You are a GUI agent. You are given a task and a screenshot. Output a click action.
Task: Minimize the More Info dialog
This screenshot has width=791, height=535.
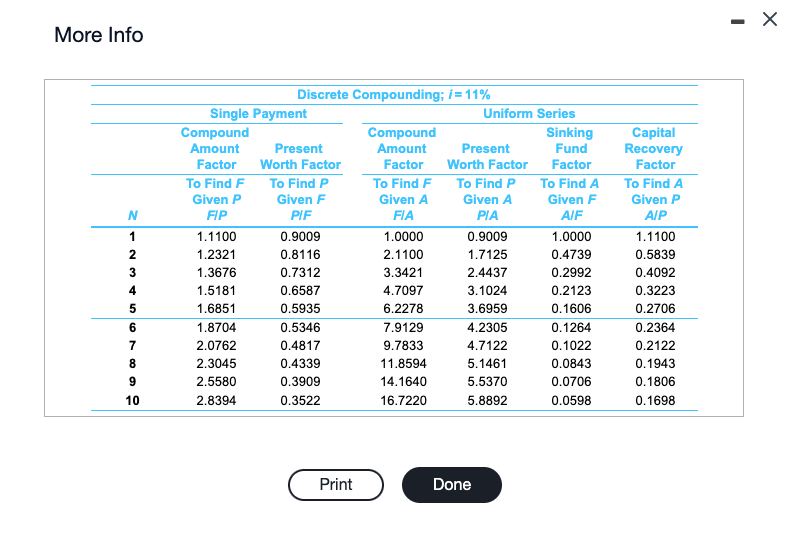(738, 21)
